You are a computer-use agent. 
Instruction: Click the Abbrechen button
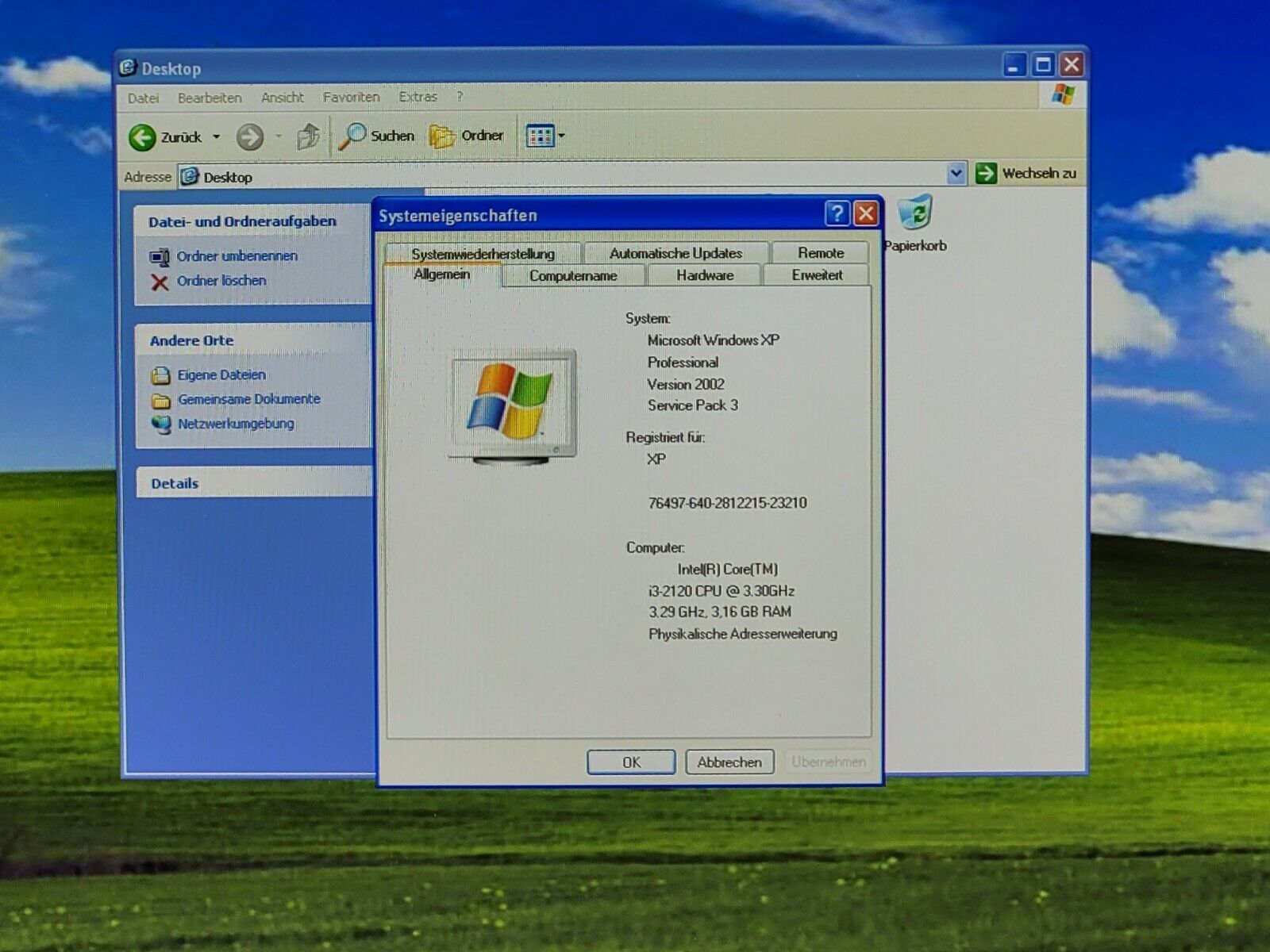[729, 762]
